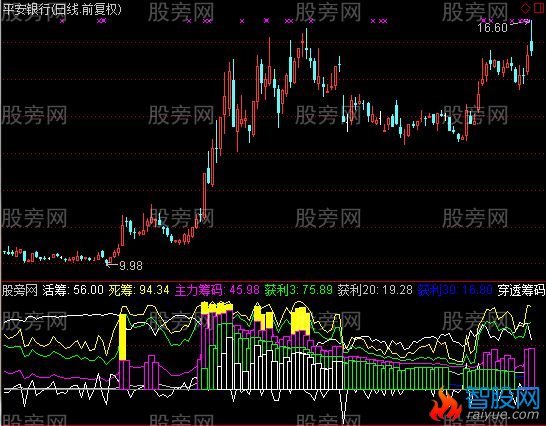Click the yellow 死筹: 94.34 indicator value
Viewport: 546px width, 426px height.
[x=139, y=290]
